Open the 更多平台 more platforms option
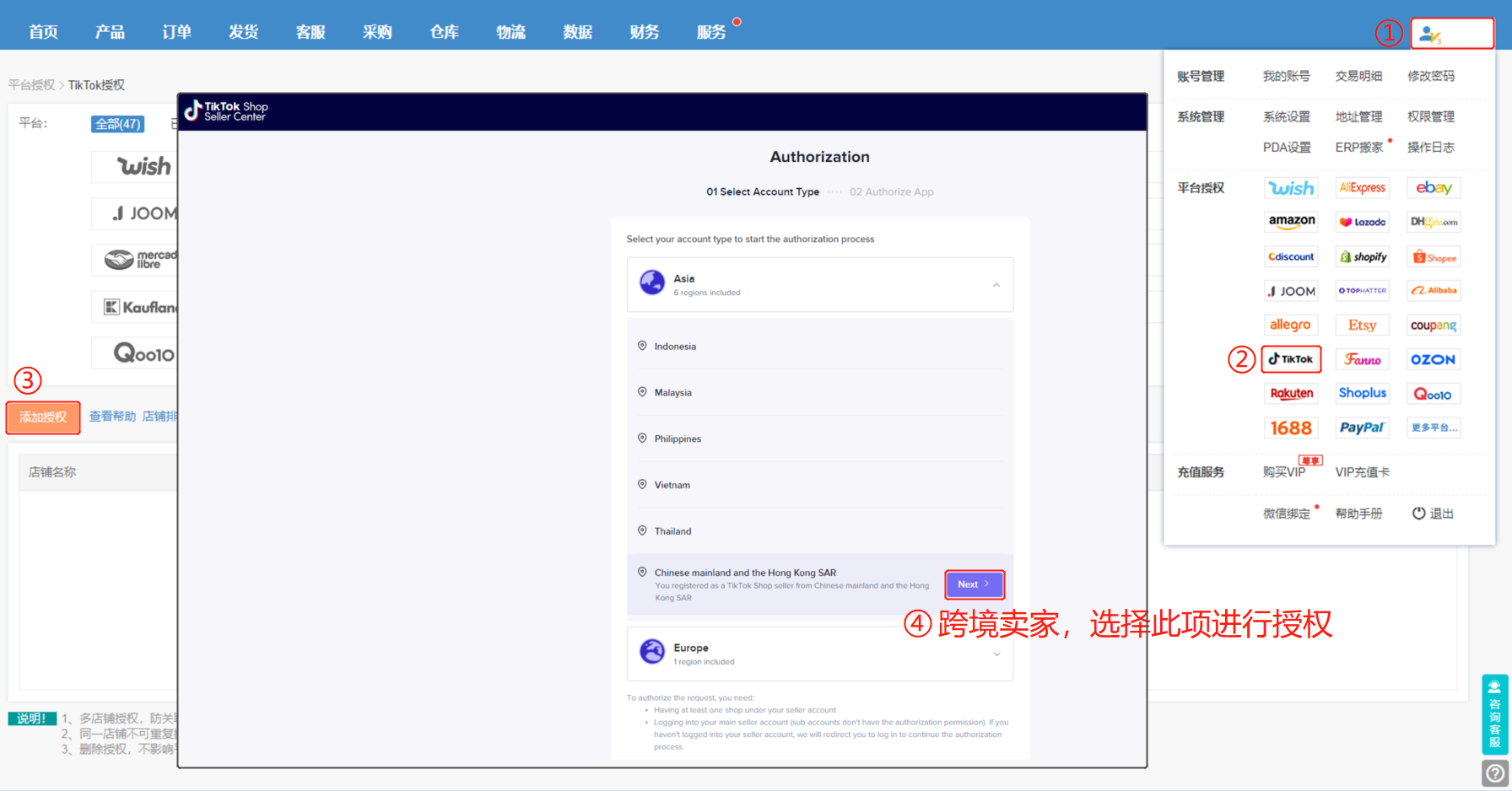 click(x=1434, y=428)
